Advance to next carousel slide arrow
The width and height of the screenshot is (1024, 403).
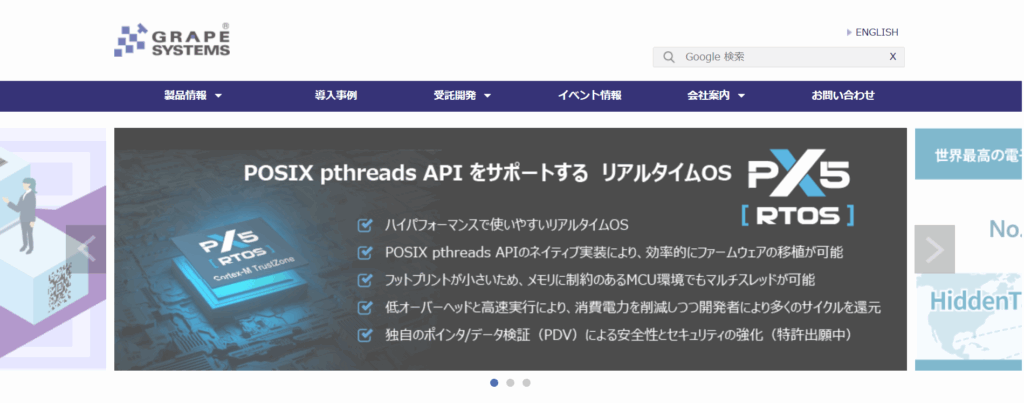click(934, 249)
